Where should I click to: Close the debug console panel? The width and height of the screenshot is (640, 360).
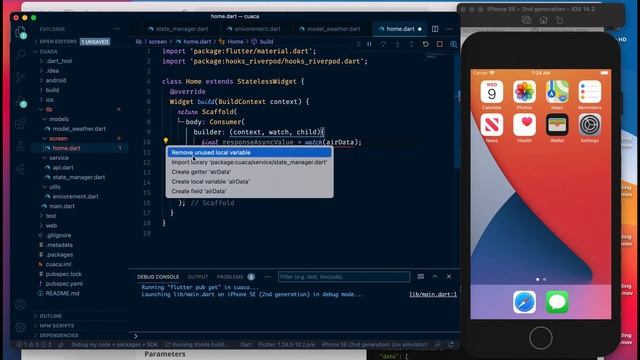pos(449,276)
